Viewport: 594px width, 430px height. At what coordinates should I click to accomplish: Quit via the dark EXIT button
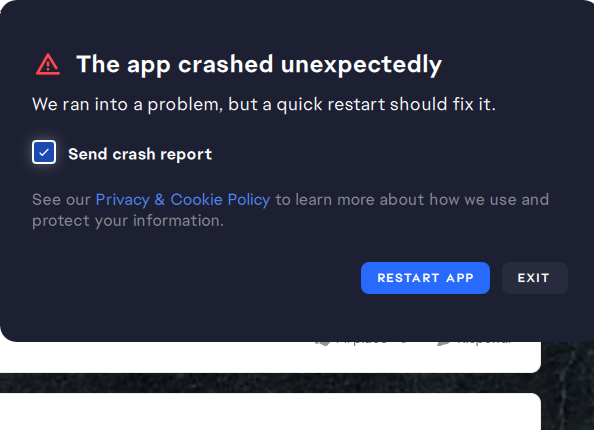(535, 278)
